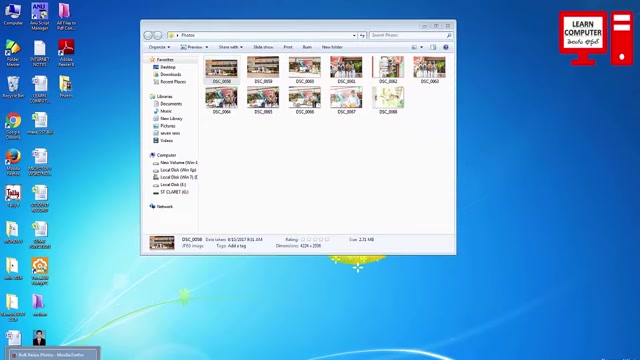
Task: Open the Share with dropdown
Action: [231, 47]
